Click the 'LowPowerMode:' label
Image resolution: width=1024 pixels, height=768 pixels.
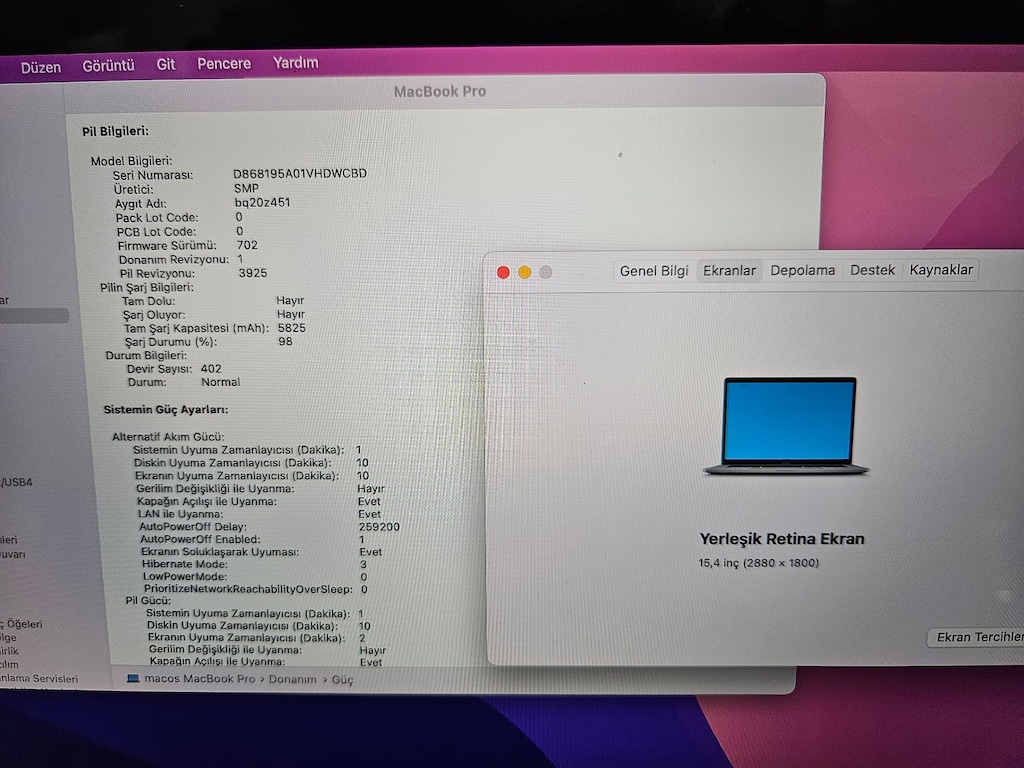click(185, 576)
